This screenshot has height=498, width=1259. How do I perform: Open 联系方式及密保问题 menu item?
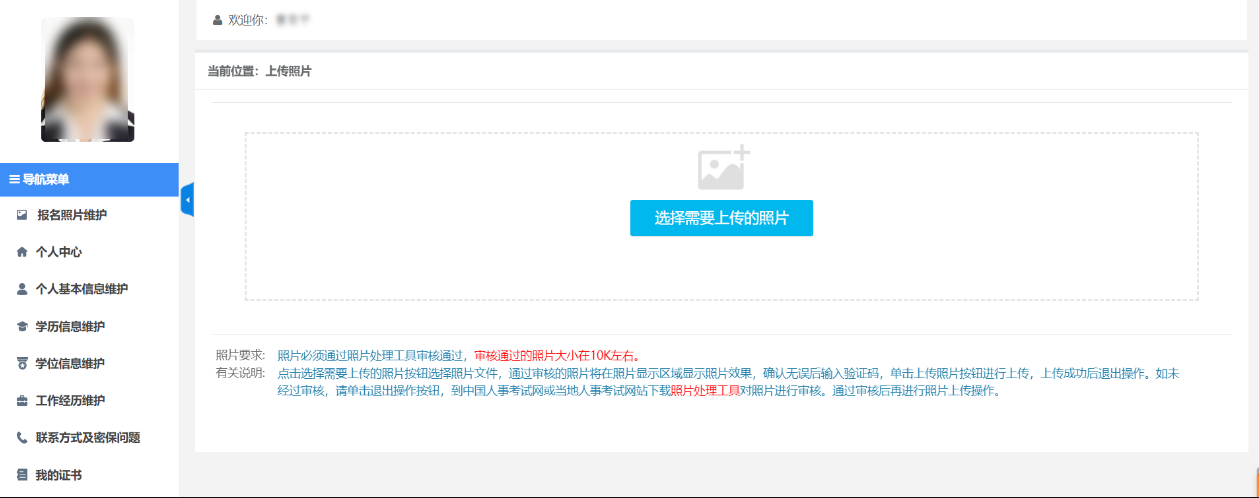(x=89, y=438)
